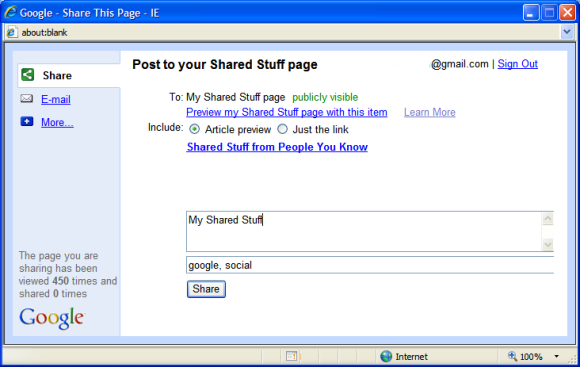Image resolution: width=580 pixels, height=367 pixels.
Task: Open the zoom level dropdown arrow
Action: 556,356
